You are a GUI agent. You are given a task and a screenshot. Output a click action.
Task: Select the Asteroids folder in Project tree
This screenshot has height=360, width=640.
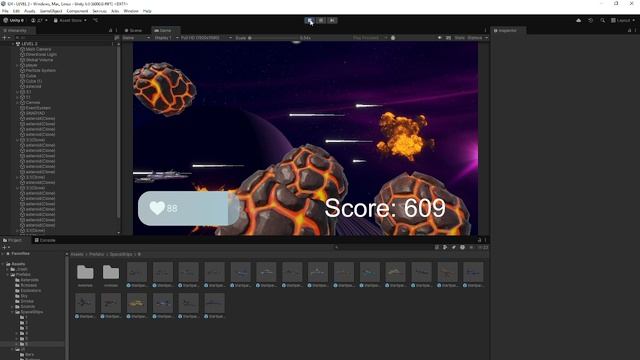pos(30,280)
